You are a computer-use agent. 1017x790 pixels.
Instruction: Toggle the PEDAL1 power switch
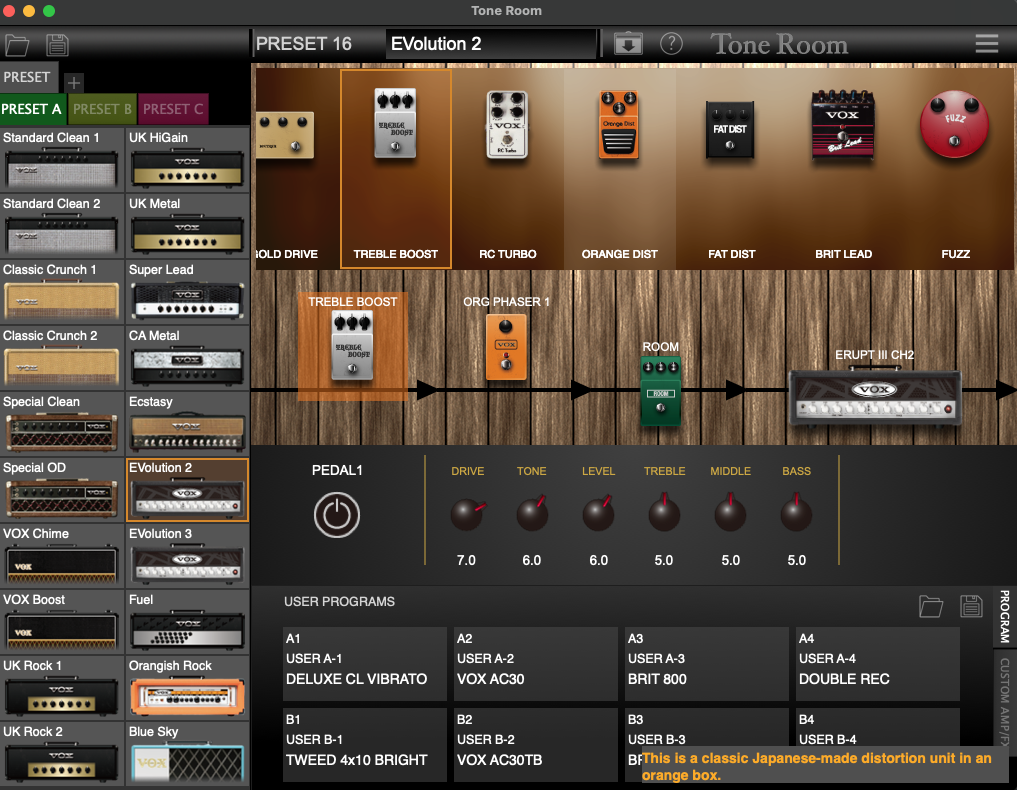(x=337, y=515)
